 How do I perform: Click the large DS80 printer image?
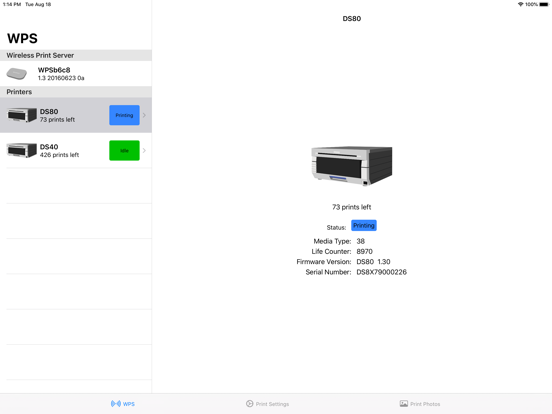pos(352,166)
